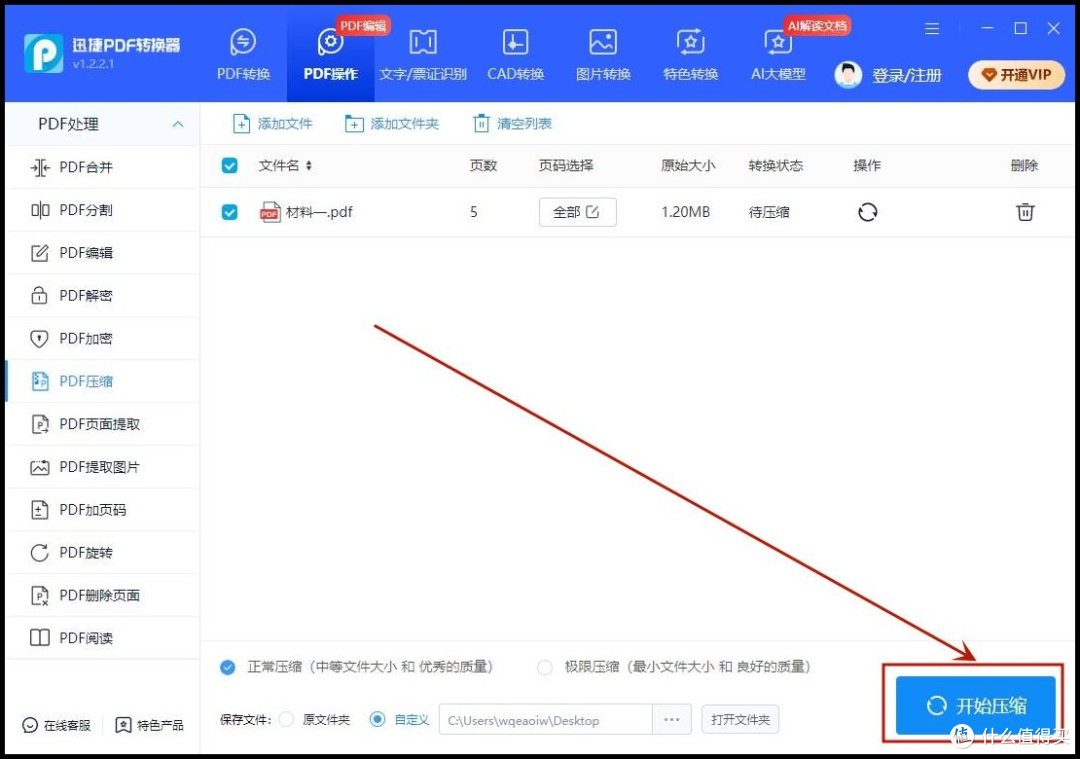Click the 登录/注册 link
The image size is (1080, 759).
point(906,75)
